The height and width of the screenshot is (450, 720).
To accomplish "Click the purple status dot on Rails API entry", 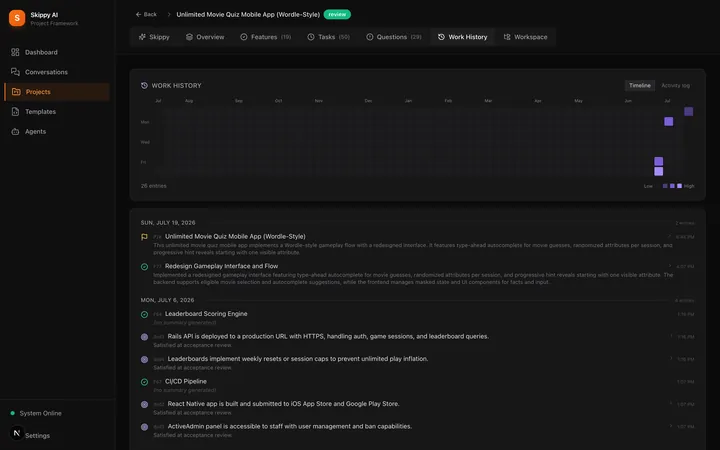I will [x=144, y=337].
